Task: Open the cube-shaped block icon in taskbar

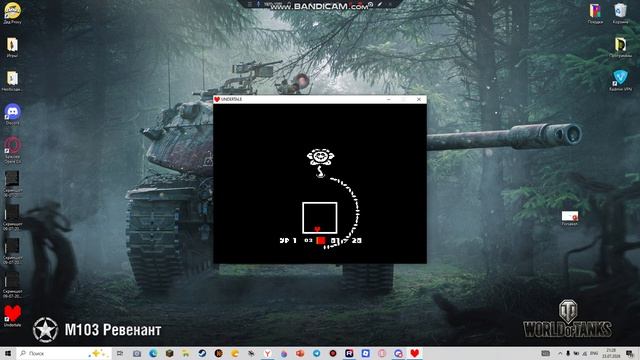Action: [x=169, y=353]
